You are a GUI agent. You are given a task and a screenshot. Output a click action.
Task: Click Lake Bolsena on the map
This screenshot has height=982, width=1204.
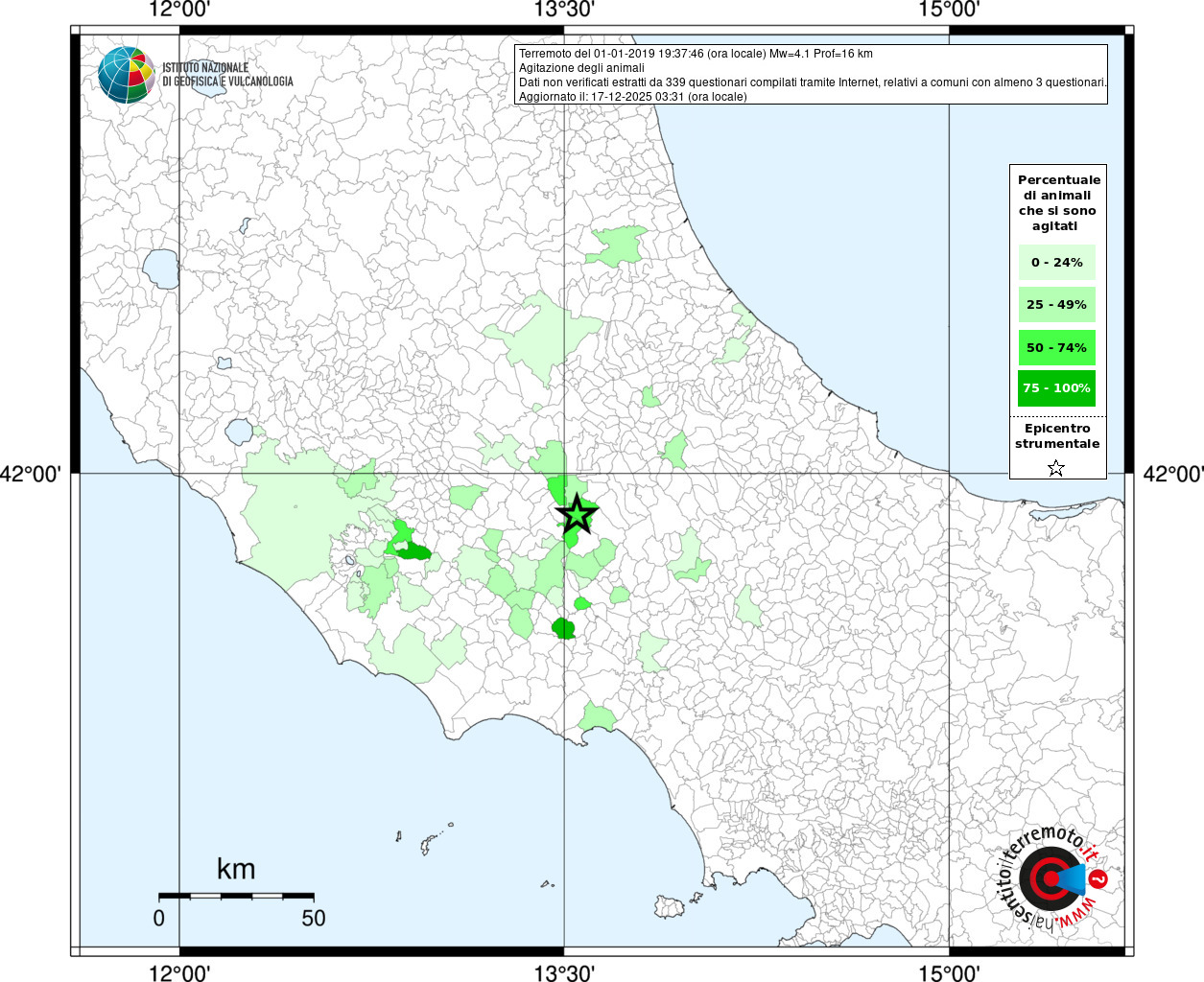click(161, 269)
